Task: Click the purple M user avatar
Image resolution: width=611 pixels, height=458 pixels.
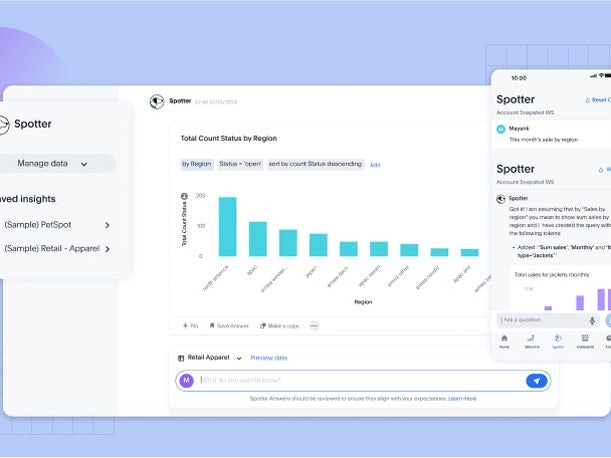Action: pos(185,381)
